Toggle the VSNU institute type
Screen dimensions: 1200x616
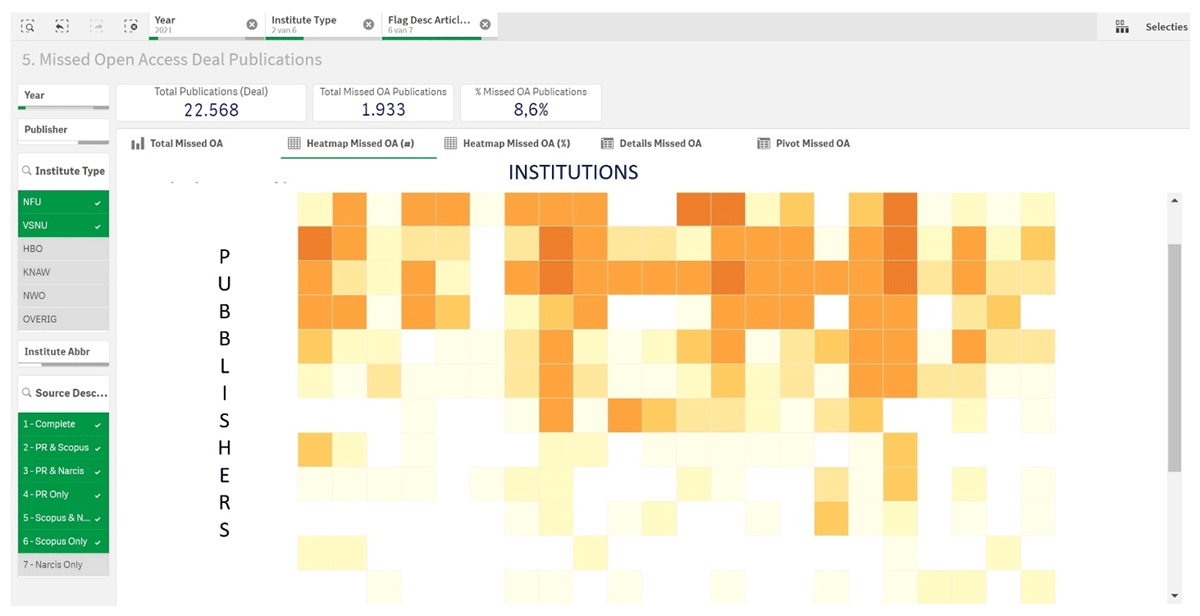click(63, 226)
